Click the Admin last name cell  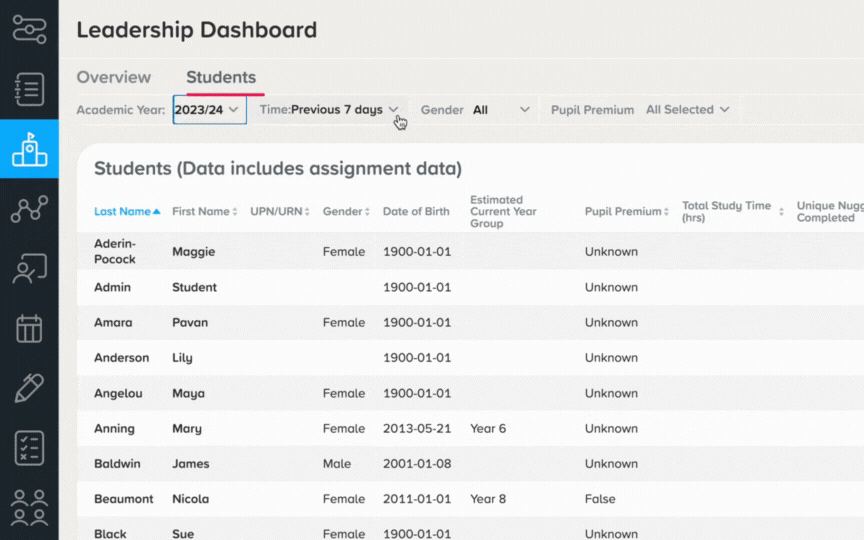point(112,287)
